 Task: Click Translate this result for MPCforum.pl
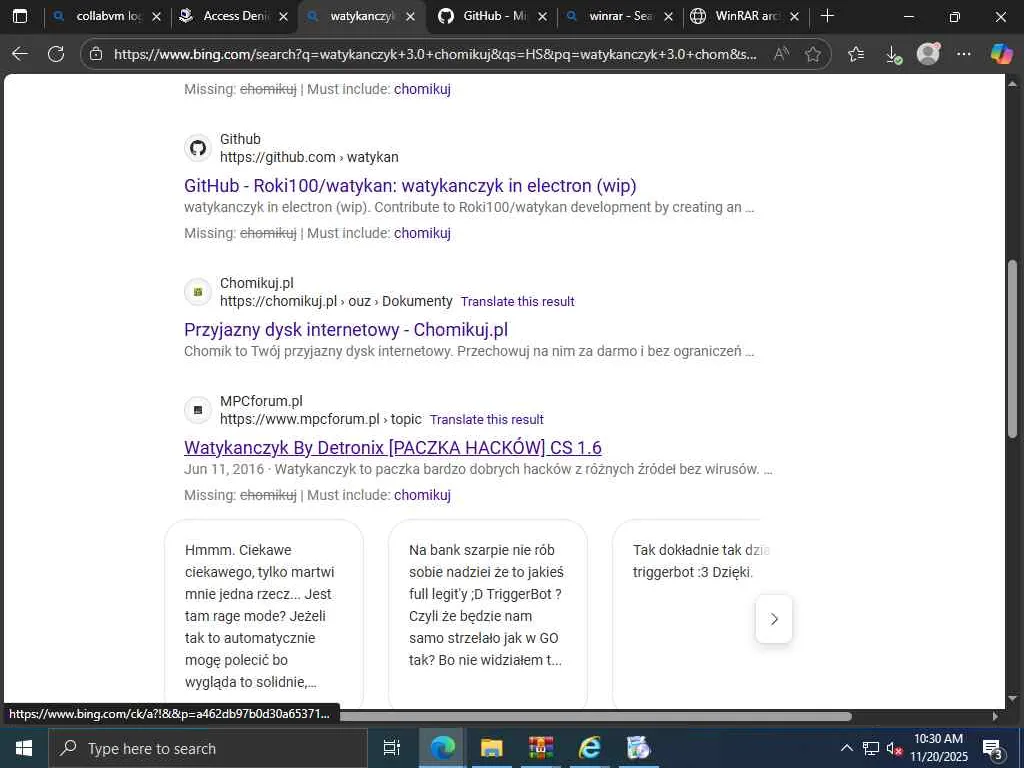click(x=487, y=419)
